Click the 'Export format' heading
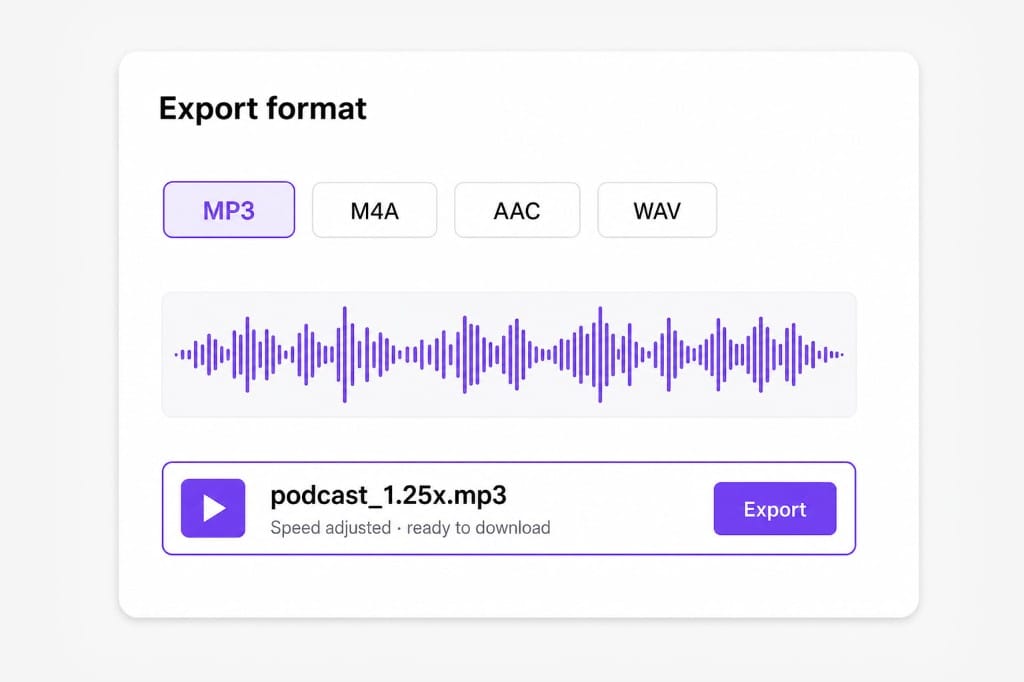Viewport: 1024px width, 682px height. point(263,108)
